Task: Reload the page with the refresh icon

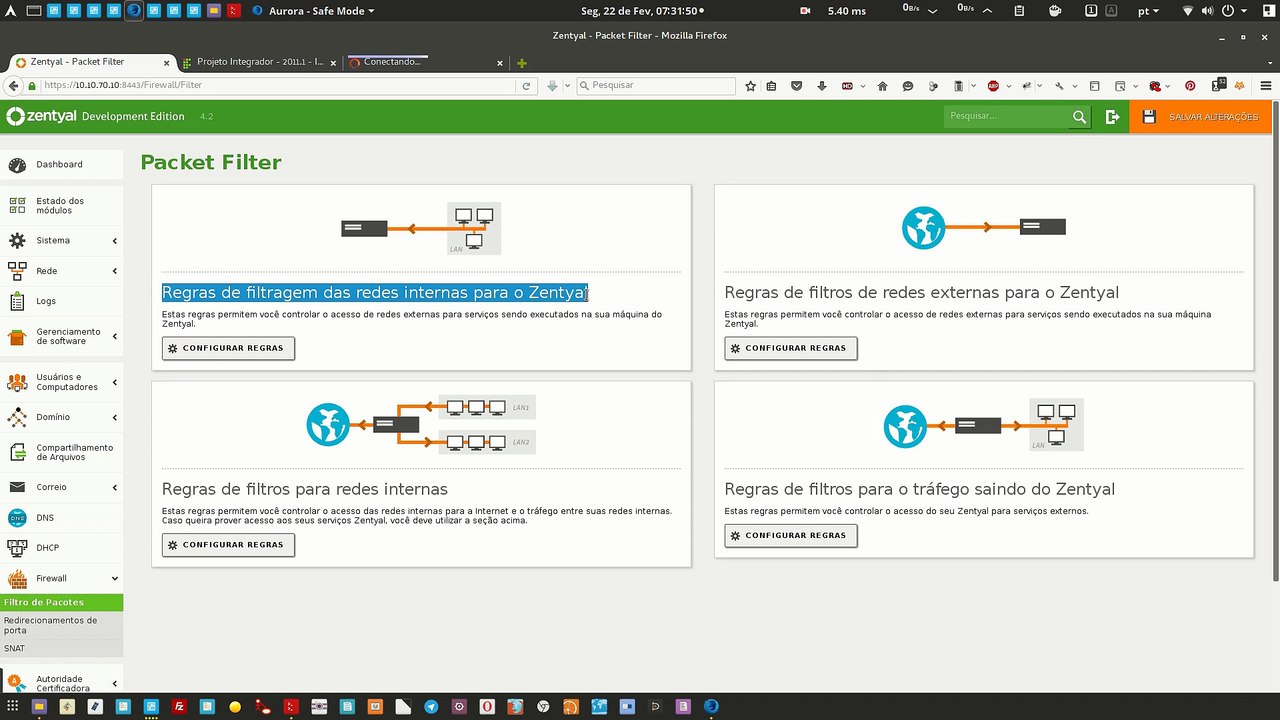Action: (526, 86)
